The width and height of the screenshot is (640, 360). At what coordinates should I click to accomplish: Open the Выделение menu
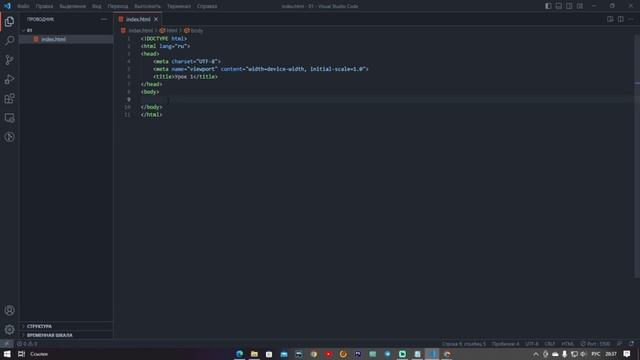(73, 6)
